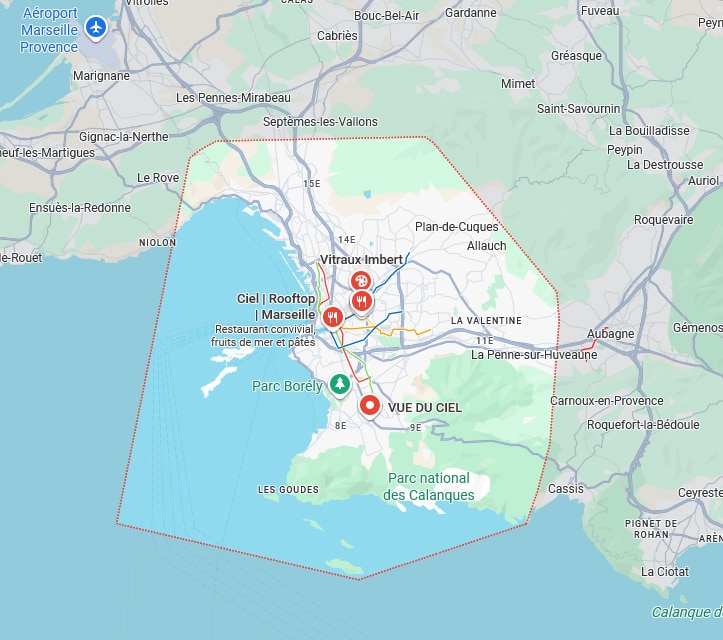This screenshot has width=723, height=640.
Task: Click the Ciel Rooftop Marseille restaurant pin
Action: pos(332,318)
